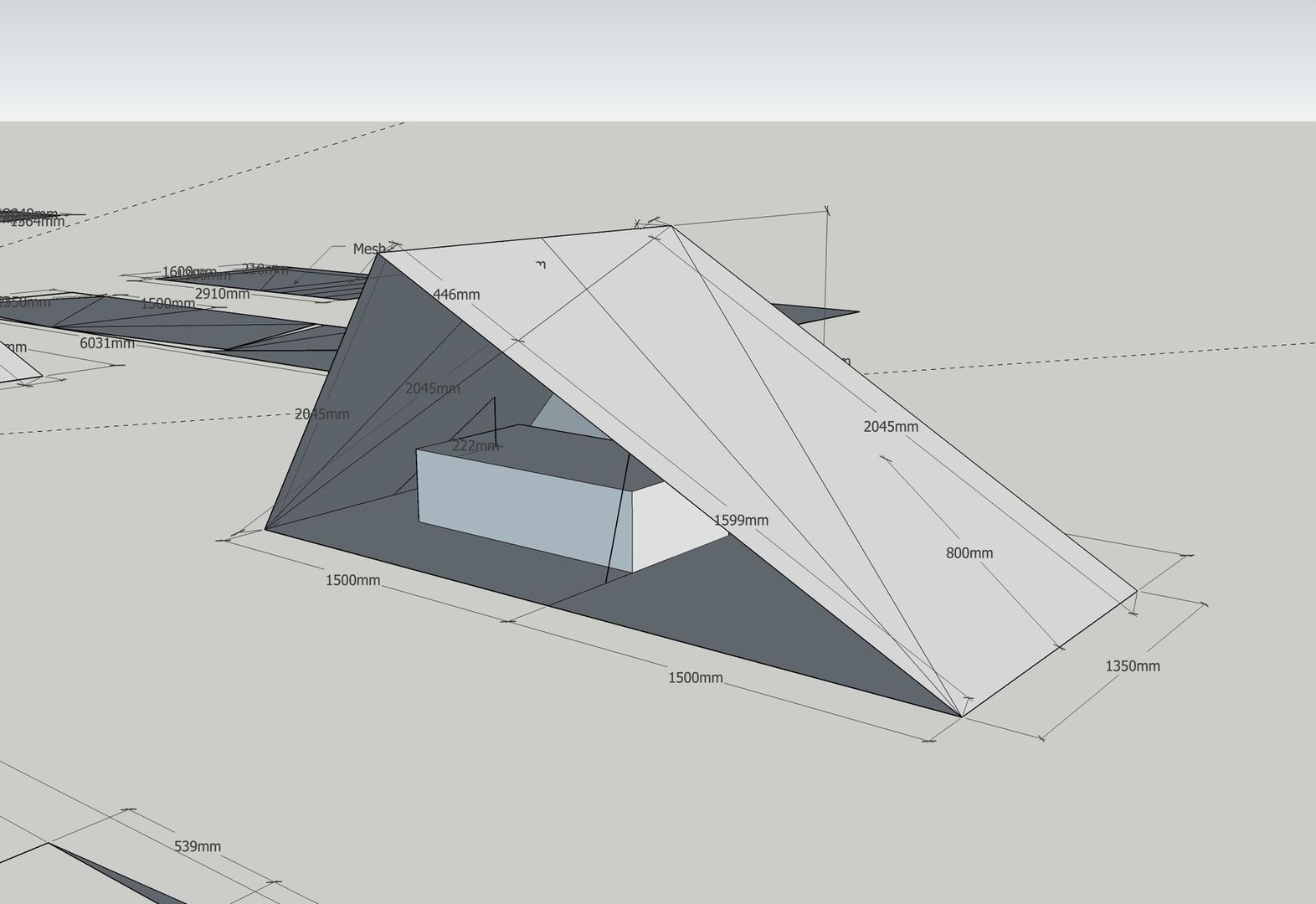Click the 2910mm dimension text
The image size is (1316, 904).
222,294
